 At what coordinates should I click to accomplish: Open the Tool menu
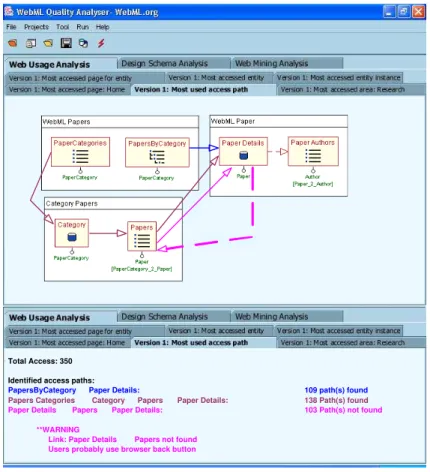tap(62, 27)
